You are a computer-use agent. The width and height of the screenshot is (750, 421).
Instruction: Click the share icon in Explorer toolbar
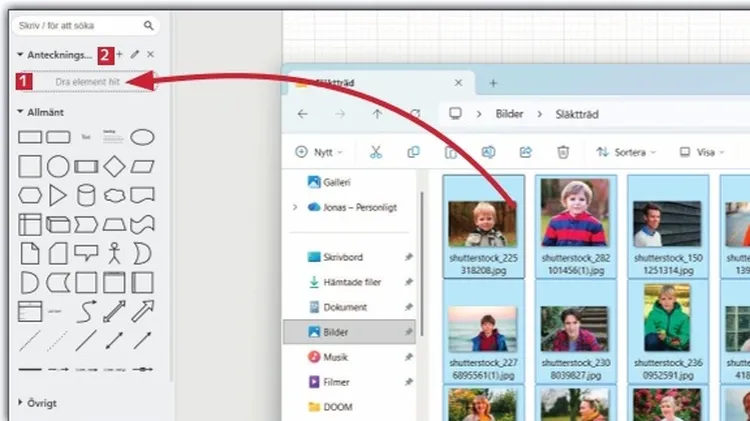click(x=526, y=152)
